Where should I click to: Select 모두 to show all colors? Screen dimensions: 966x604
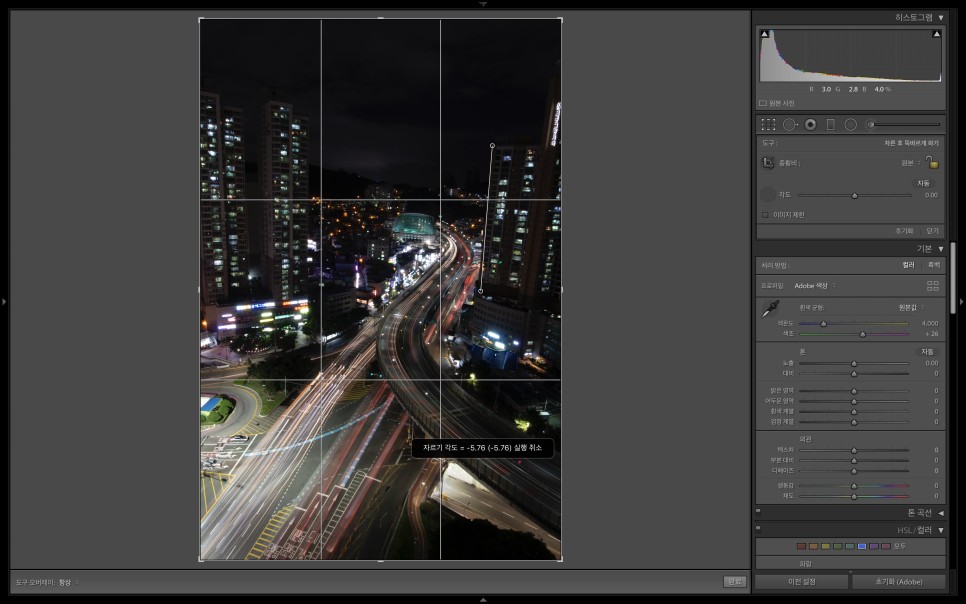tap(899, 546)
